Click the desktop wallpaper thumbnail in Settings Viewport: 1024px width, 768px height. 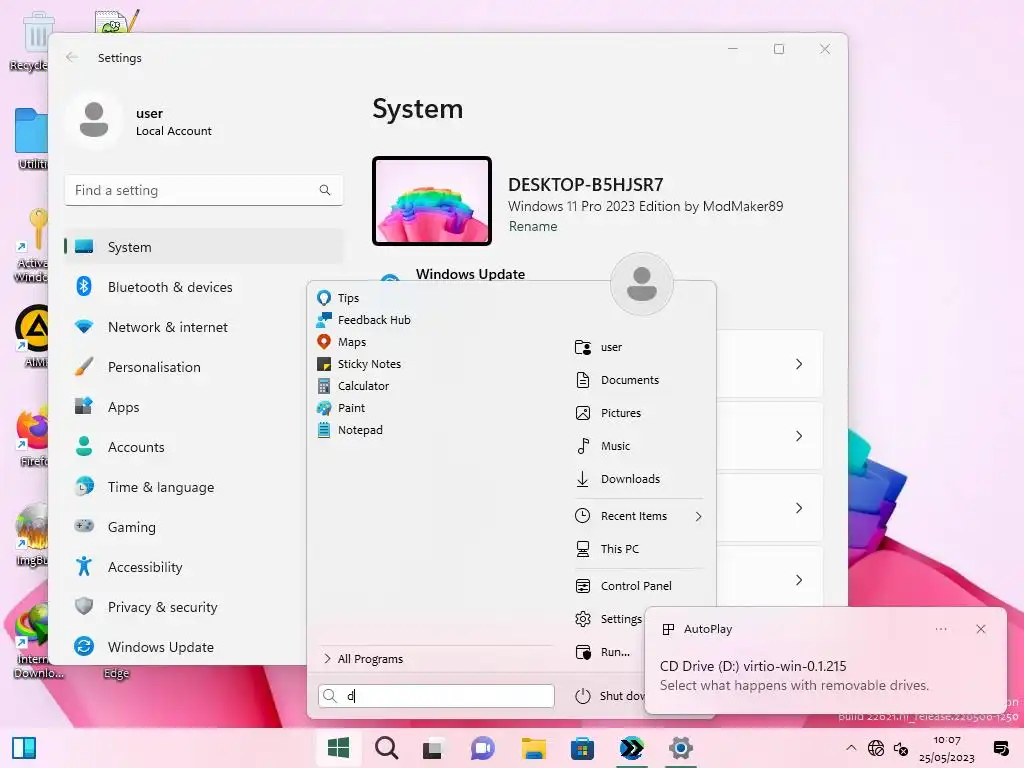(432, 201)
